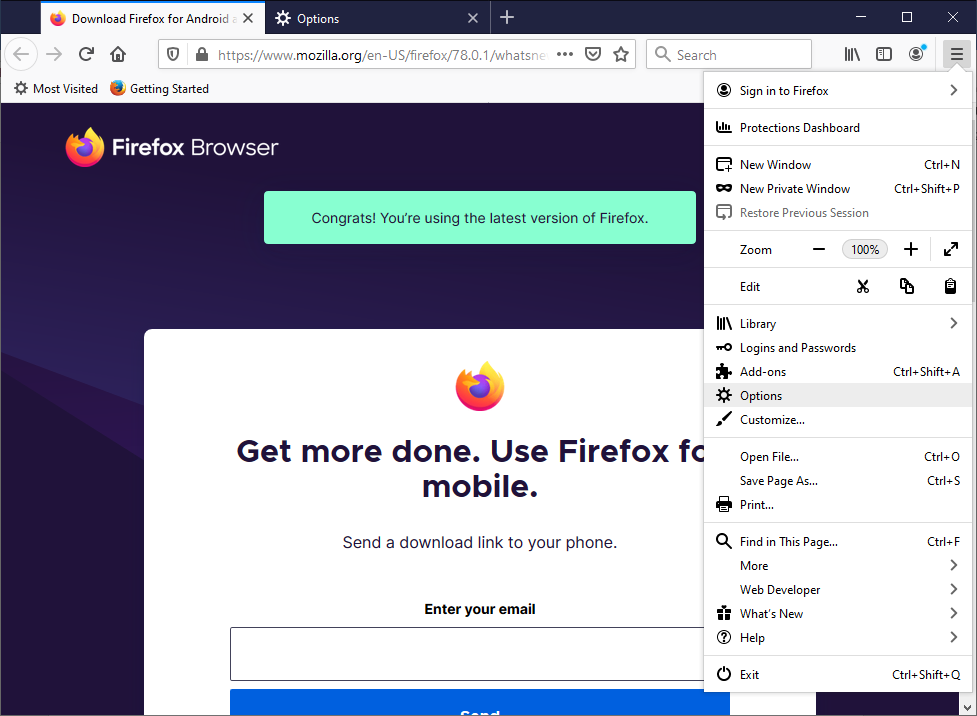Image resolution: width=977 pixels, height=716 pixels.
Task: Expand the Library submenu
Action: (757, 323)
